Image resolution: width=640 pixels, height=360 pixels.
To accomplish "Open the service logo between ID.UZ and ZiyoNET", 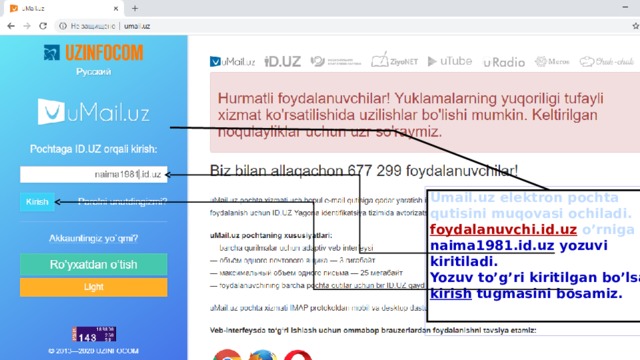I will (336, 62).
